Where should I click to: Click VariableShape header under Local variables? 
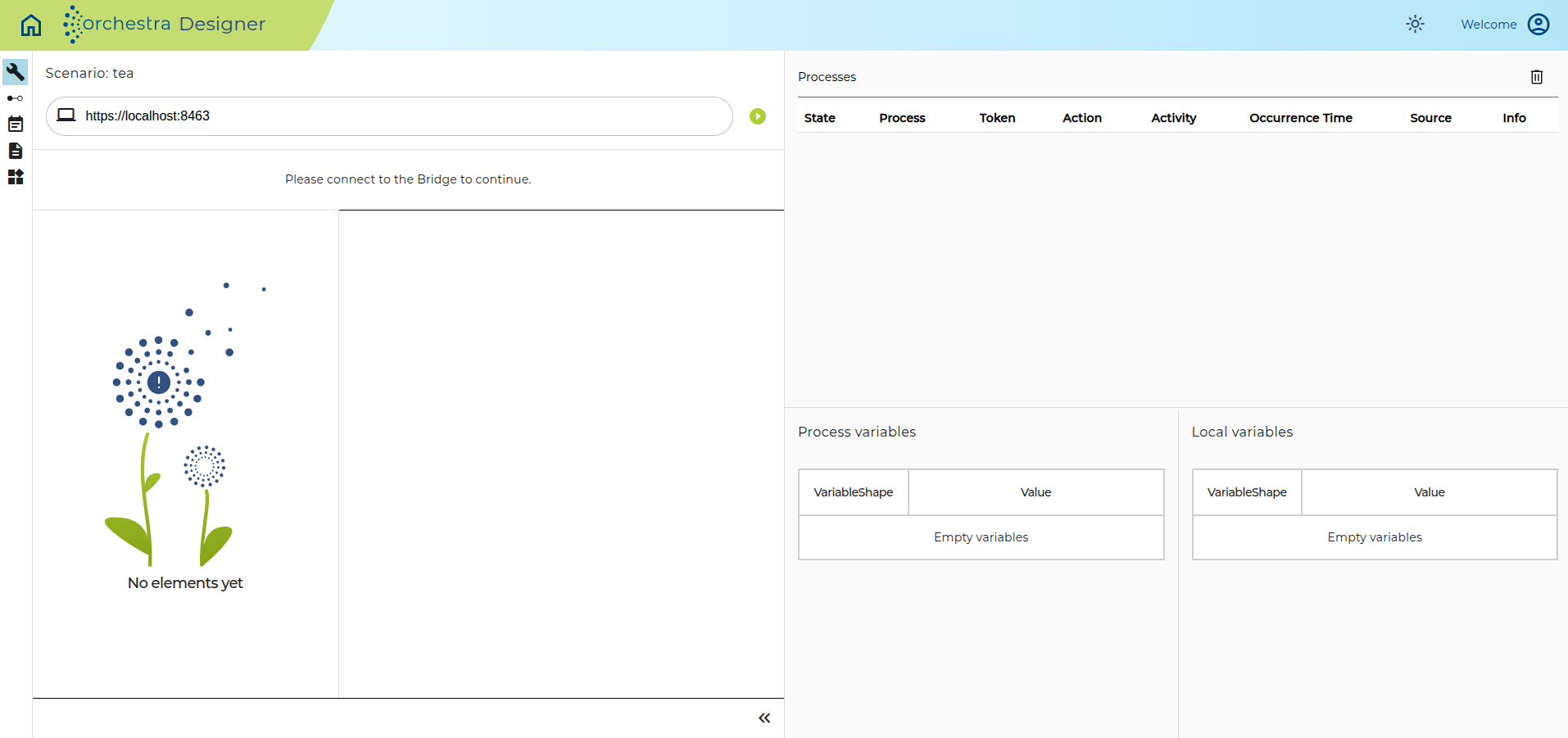click(1247, 492)
